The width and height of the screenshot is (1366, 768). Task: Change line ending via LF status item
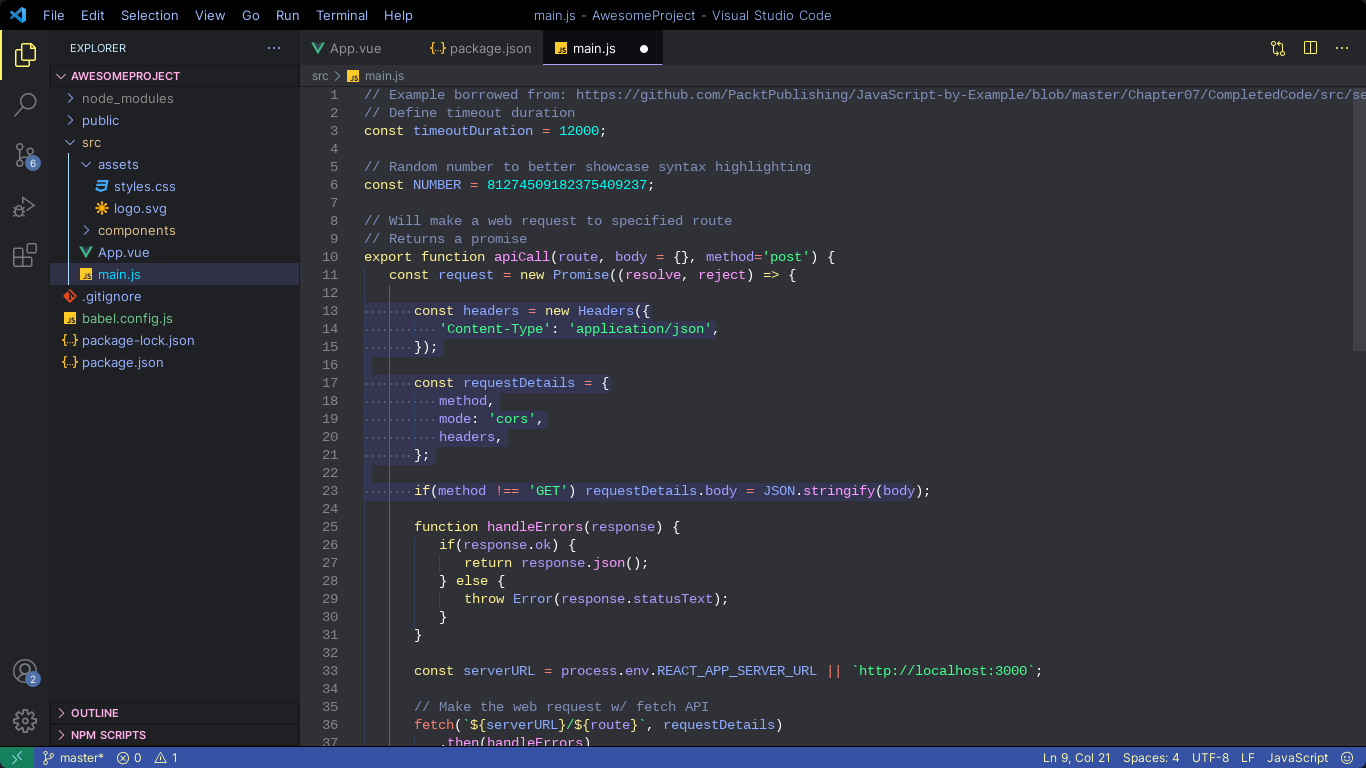1247,758
